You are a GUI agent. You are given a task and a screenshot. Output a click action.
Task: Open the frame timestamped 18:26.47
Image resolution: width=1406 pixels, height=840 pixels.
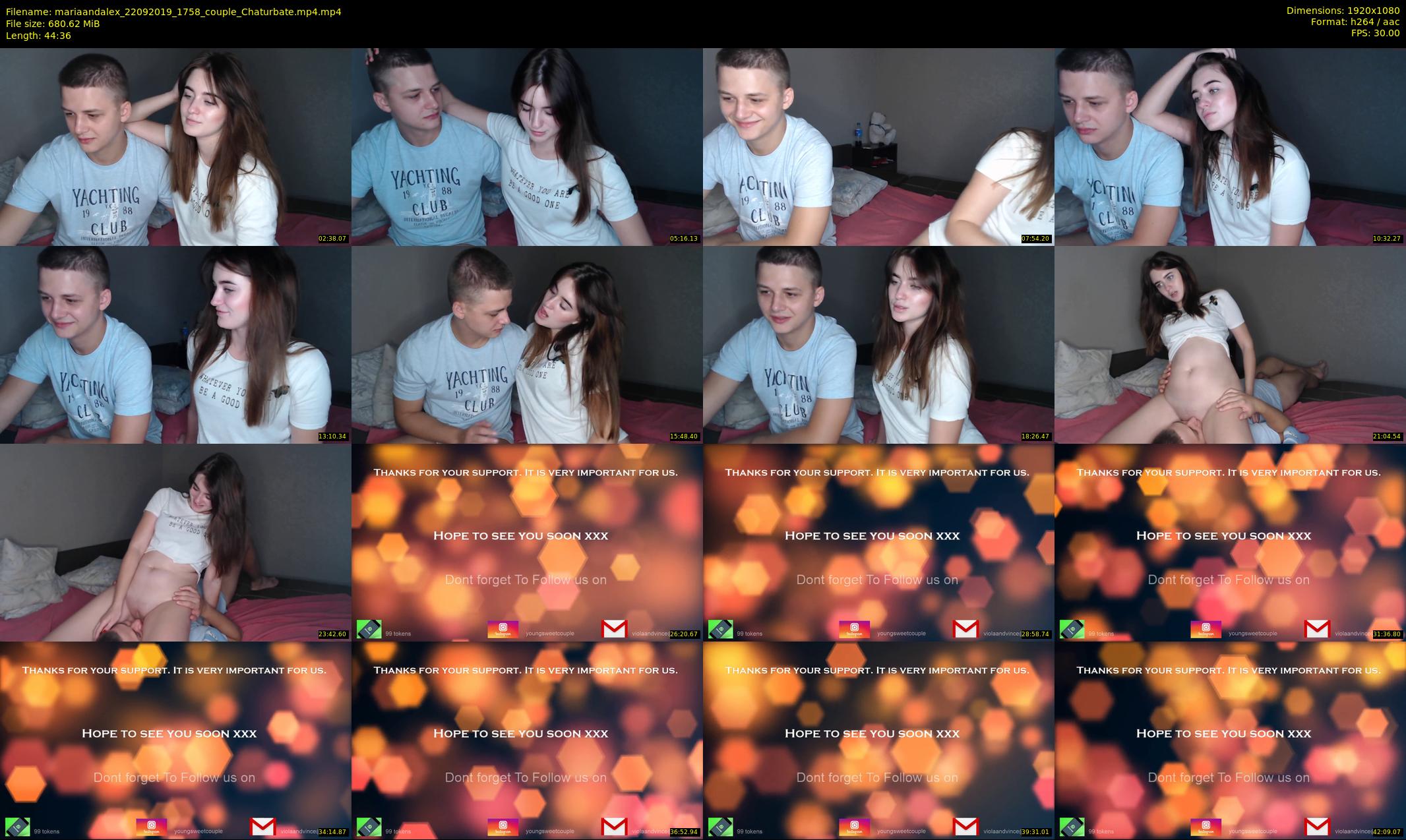coord(878,344)
